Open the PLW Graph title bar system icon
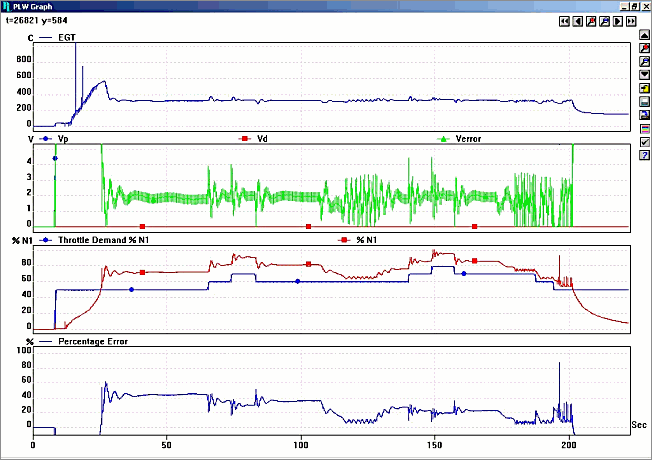The height and width of the screenshot is (460, 652). click(7, 6)
